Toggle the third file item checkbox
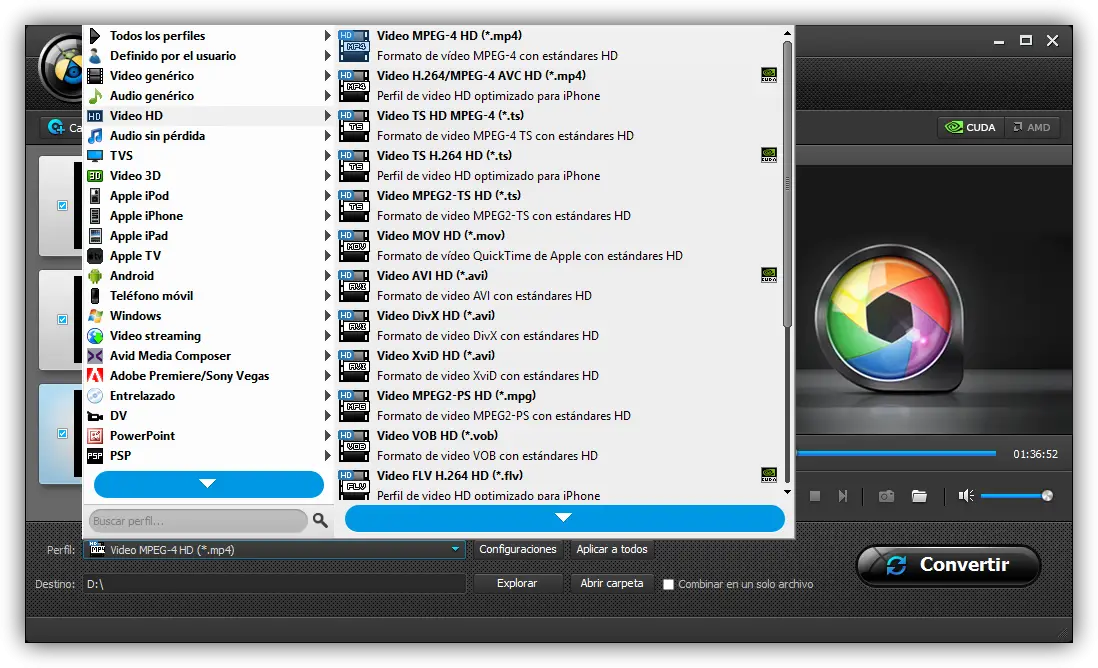 point(62,433)
